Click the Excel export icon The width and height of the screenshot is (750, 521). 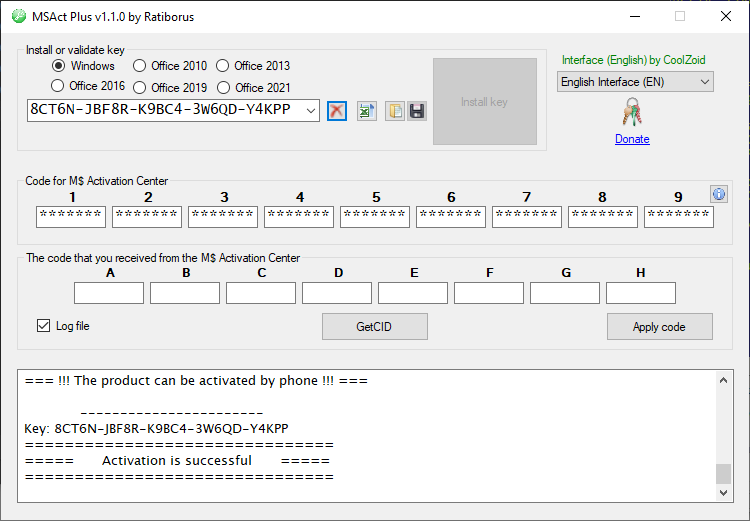(x=367, y=111)
